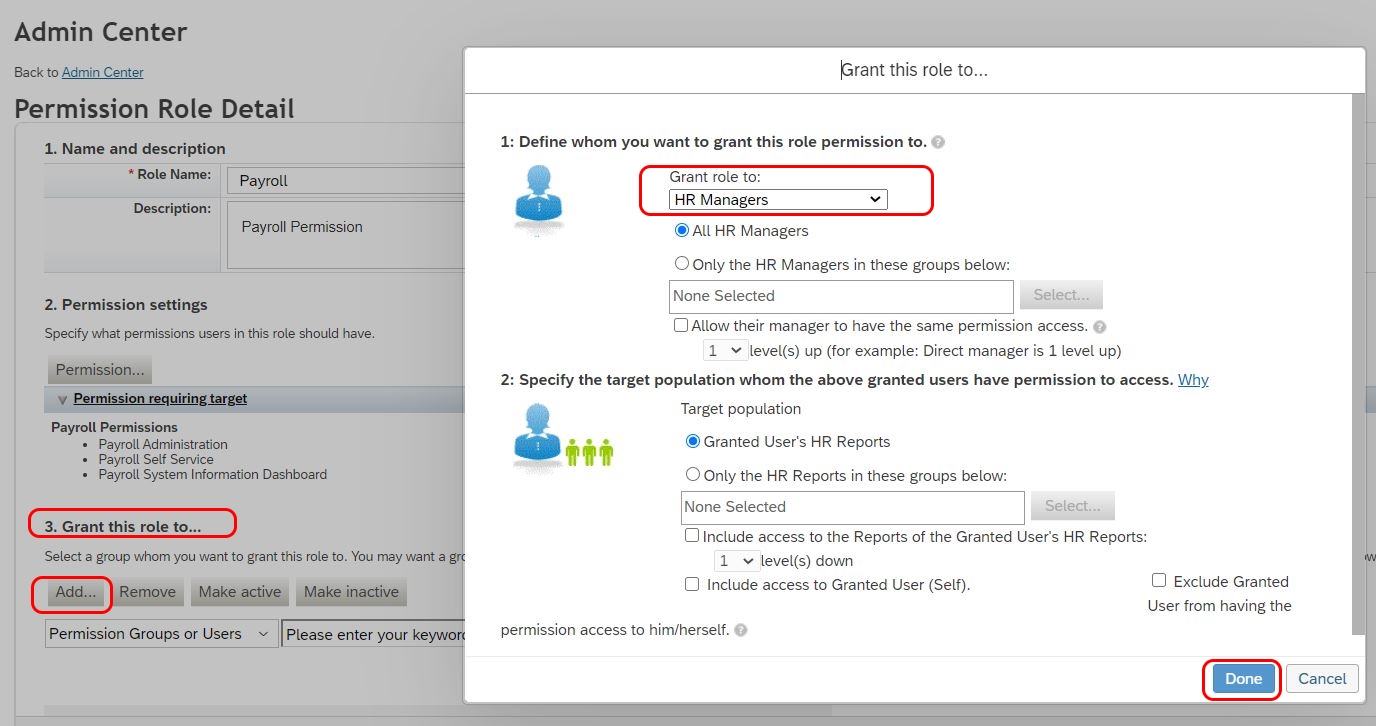Click the 'Payroll Administration' list entry
The height and width of the screenshot is (726, 1376).
pos(163,444)
